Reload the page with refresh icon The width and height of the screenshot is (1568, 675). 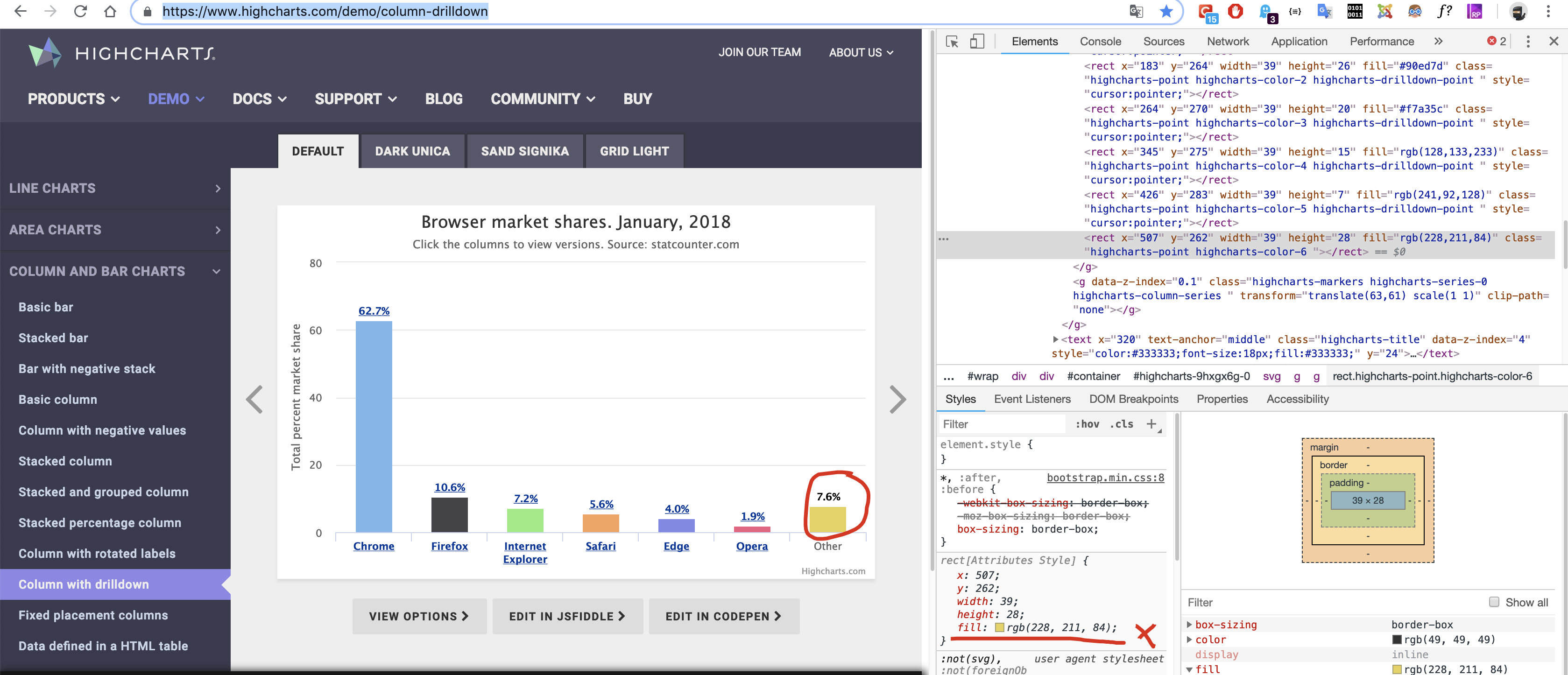pos(80,11)
